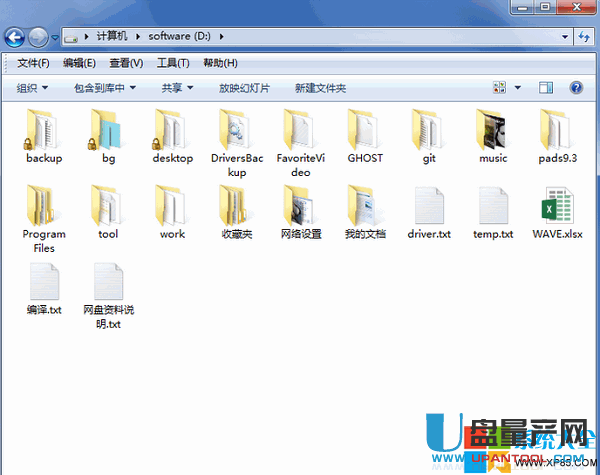The image size is (600, 475).
Task: Select the 收藏夹 folder icon
Action: (235, 206)
